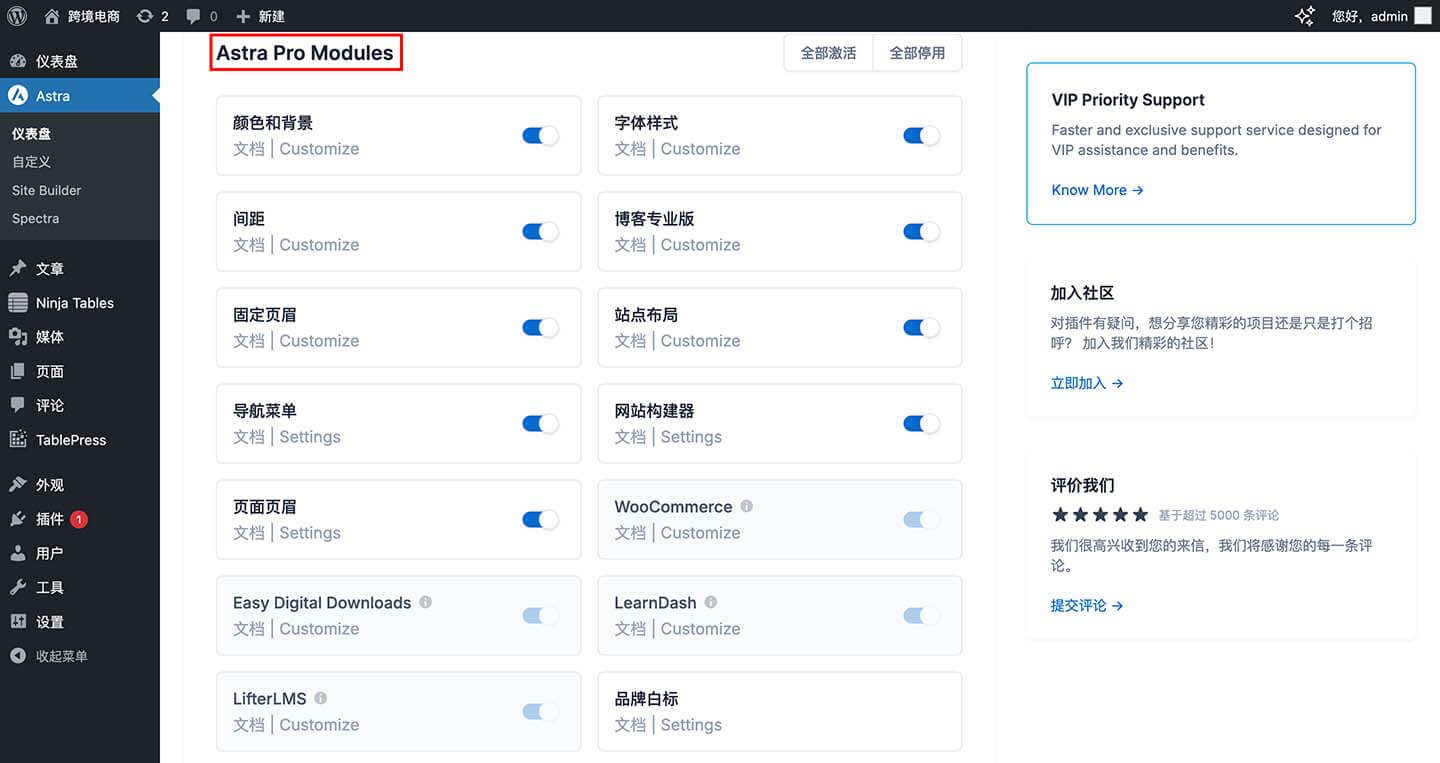Click the WooCommerce info icon

[747, 506]
